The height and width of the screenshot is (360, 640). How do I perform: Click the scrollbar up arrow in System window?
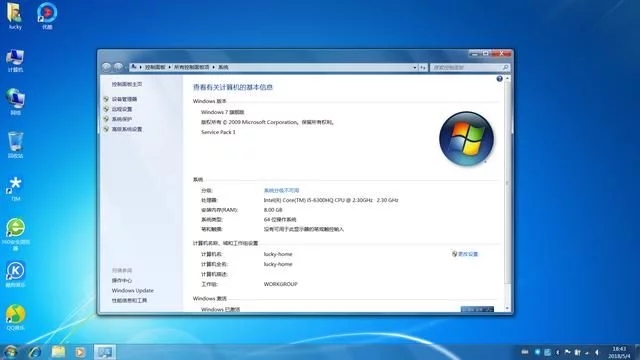pyautogui.click(x=507, y=78)
